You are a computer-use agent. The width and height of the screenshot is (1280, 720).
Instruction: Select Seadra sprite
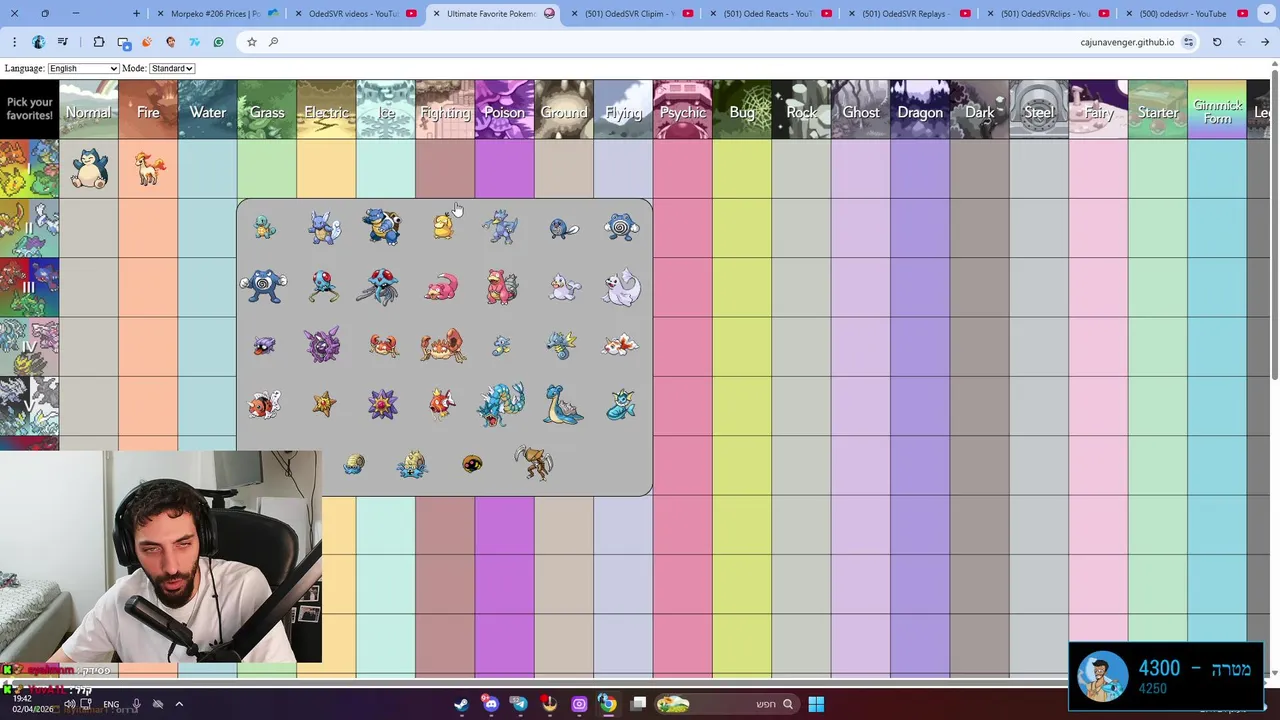pos(561,346)
